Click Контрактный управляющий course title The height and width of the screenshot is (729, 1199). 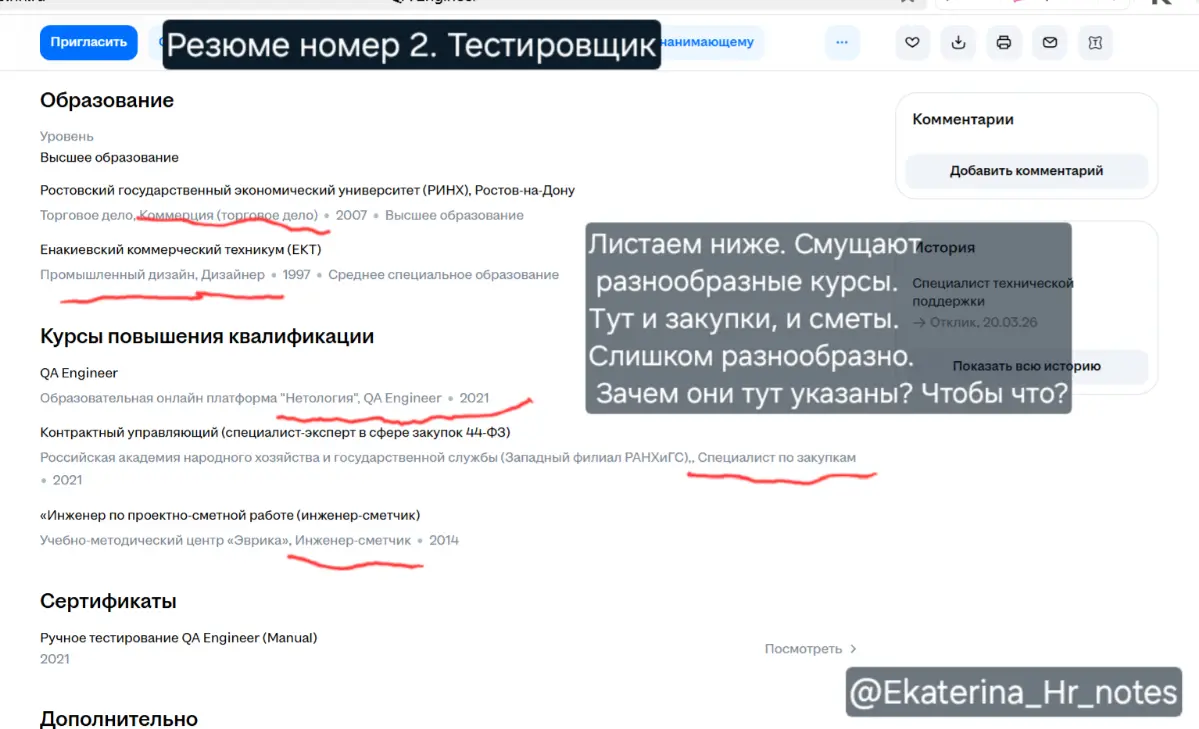click(x=275, y=433)
